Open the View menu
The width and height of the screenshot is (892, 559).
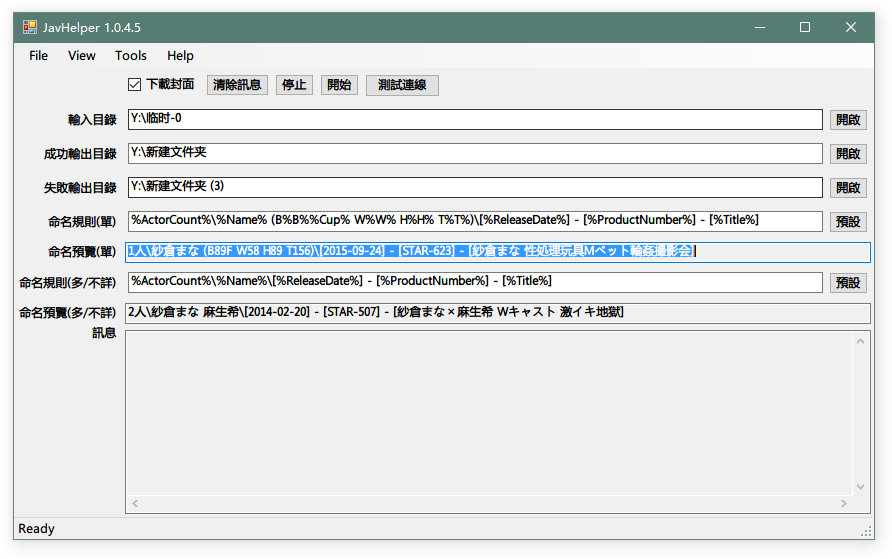coord(81,56)
